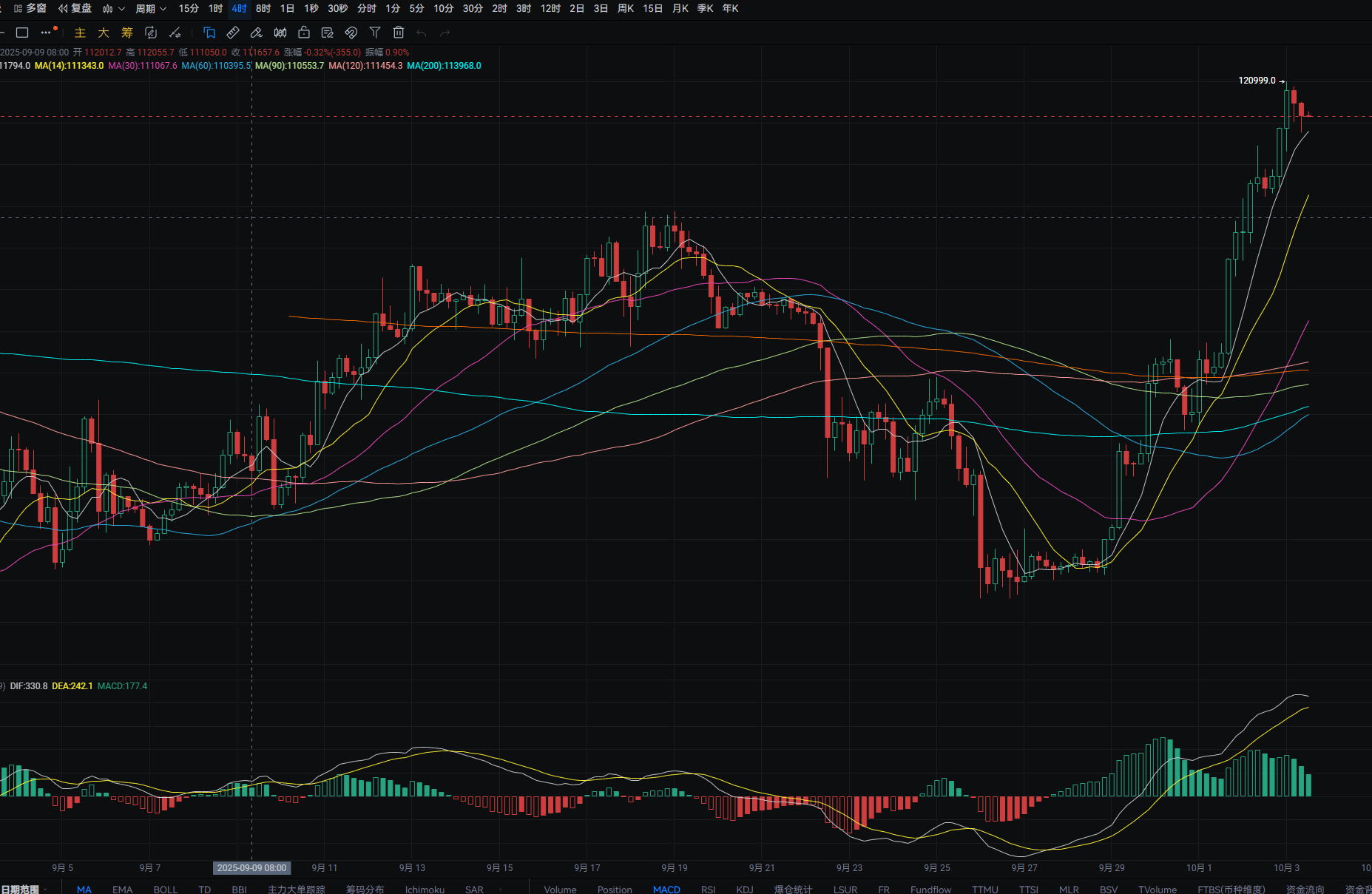Click the eraser tool icon
1372x894 pixels.
pos(257,33)
